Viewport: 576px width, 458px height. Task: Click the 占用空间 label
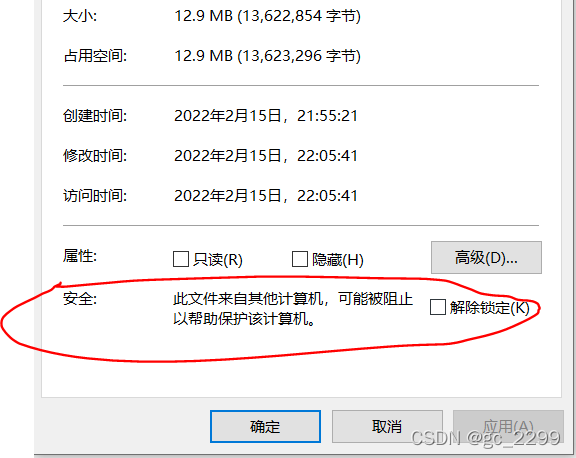click(95, 56)
